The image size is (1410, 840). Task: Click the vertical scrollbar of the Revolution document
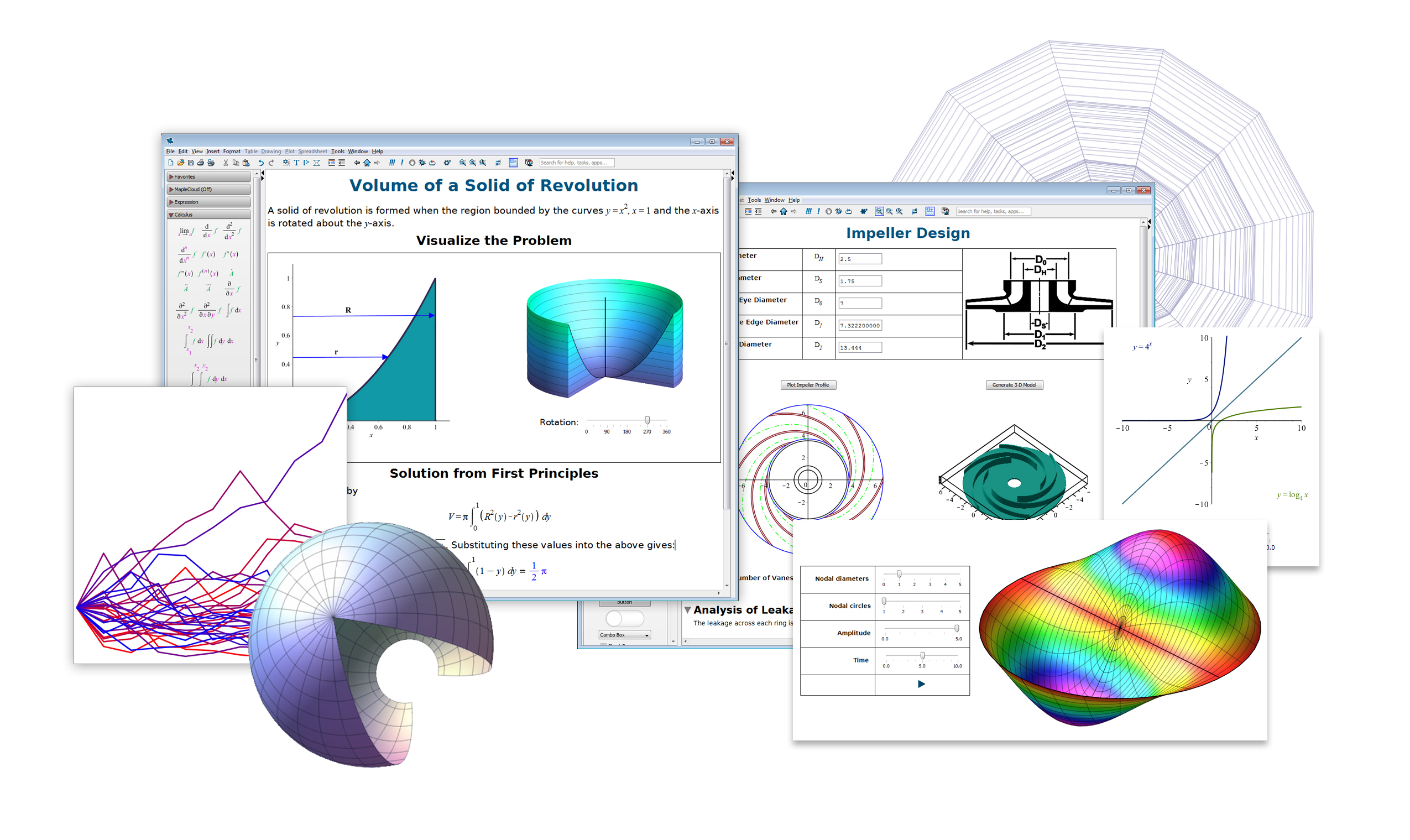click(x=727, y=343)
